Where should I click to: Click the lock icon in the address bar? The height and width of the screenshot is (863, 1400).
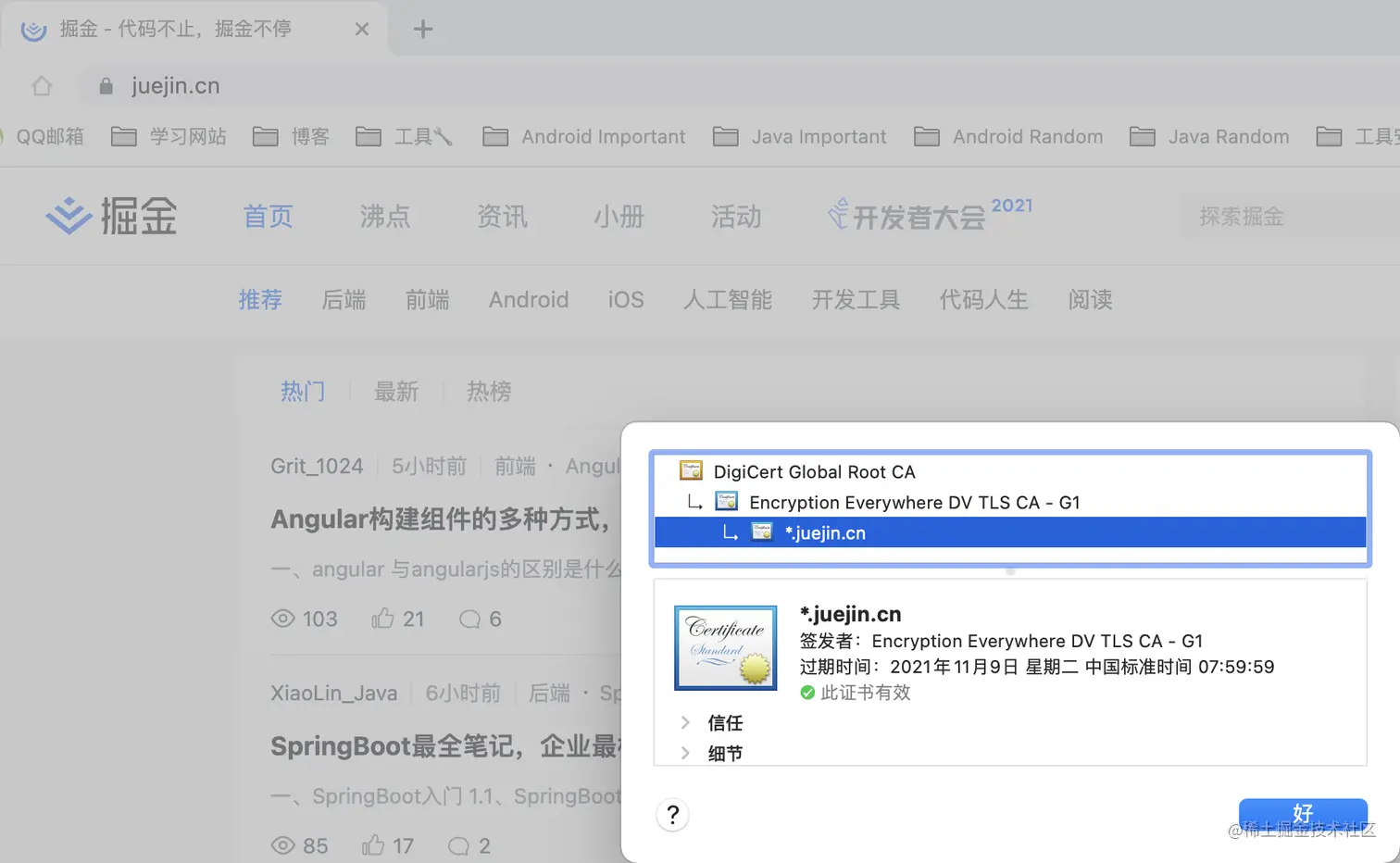click(x=105, y=85)
